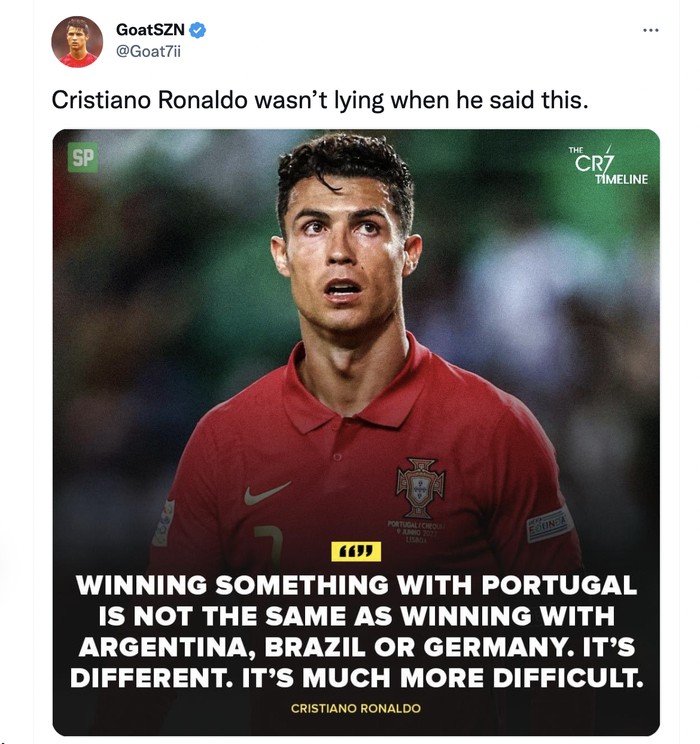This screenshot has width=700, height=744.
Task: Click the orange CRISTIANO RONALDO attribution text
Action: coord(356,708)
